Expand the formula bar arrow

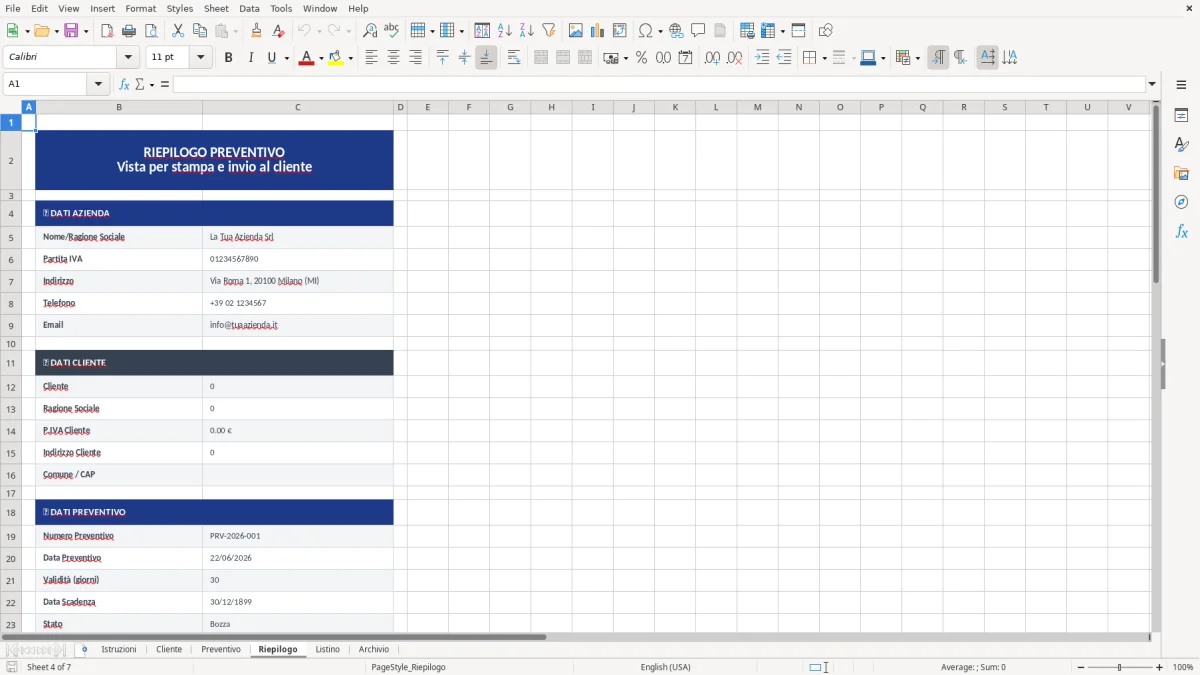click(1152, 84)
